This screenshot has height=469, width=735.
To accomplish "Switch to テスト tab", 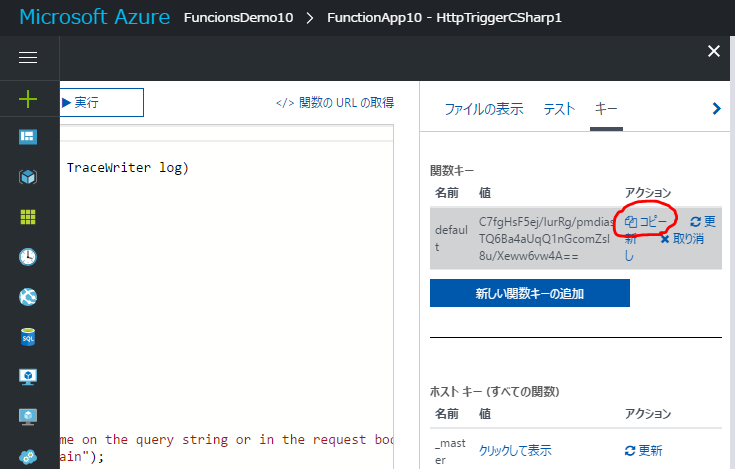I will click(x=559, y=109).
